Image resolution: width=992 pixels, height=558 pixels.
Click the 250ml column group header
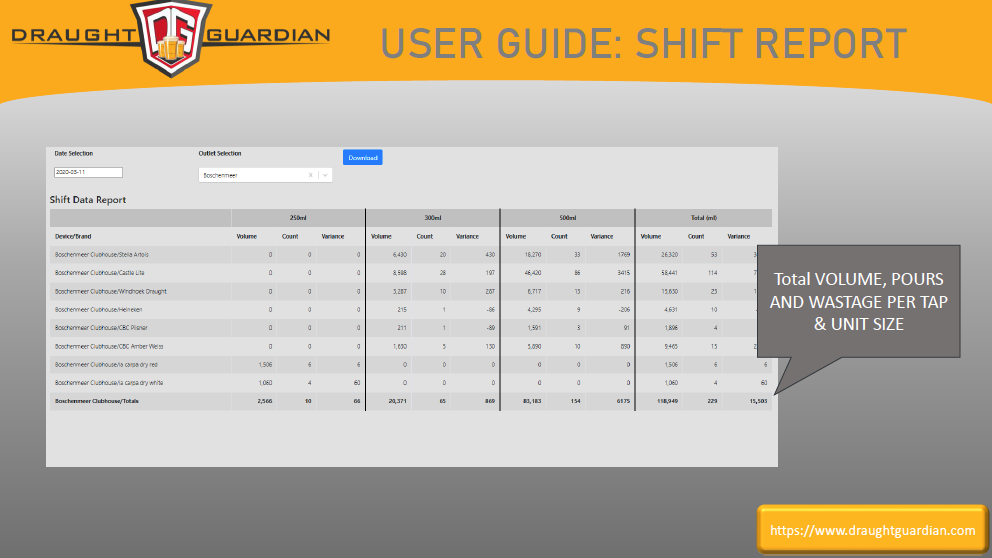click(298, 218)
